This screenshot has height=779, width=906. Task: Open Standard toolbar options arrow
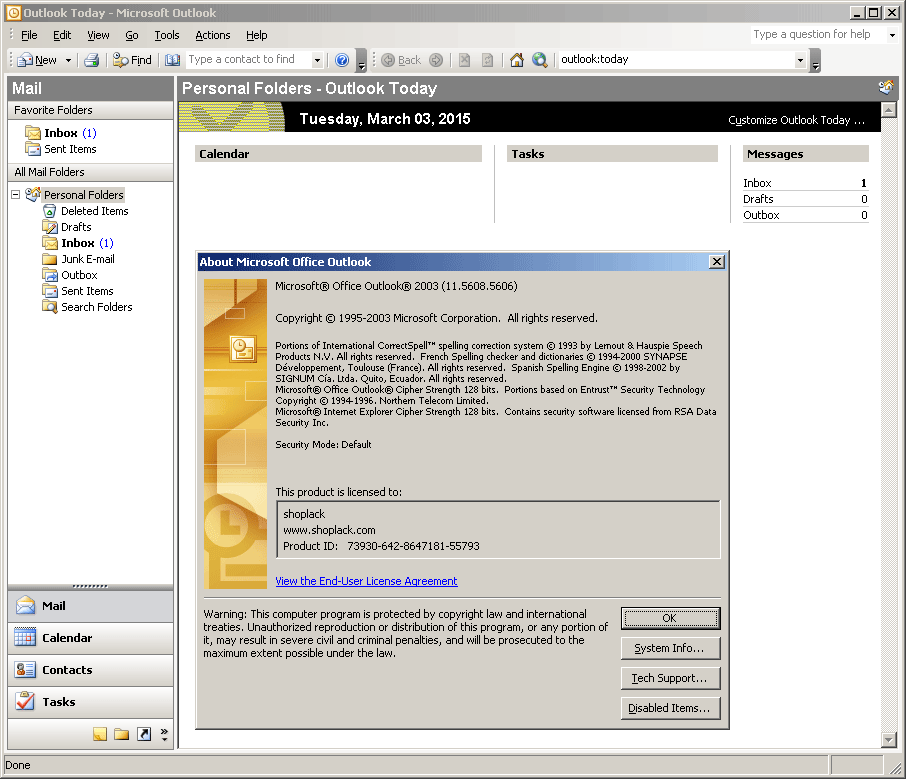[362, 60]
